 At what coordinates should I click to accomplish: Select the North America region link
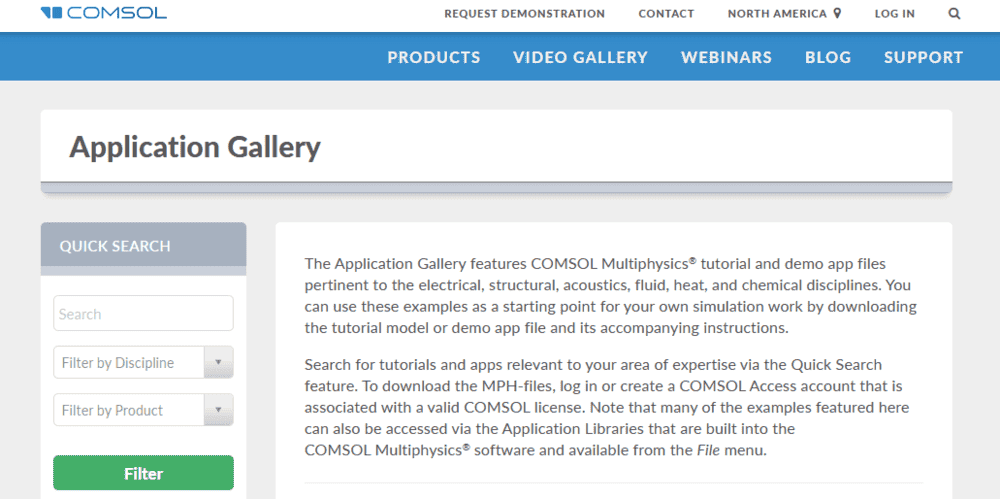click(777, 14)
